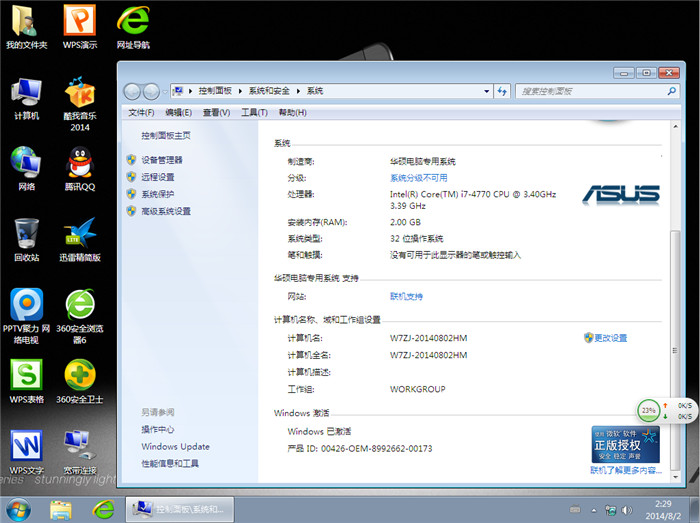The height and width of the screenshot is (523, 700).
Task: Click the forward navigation arrow
Action: [151, 91]
